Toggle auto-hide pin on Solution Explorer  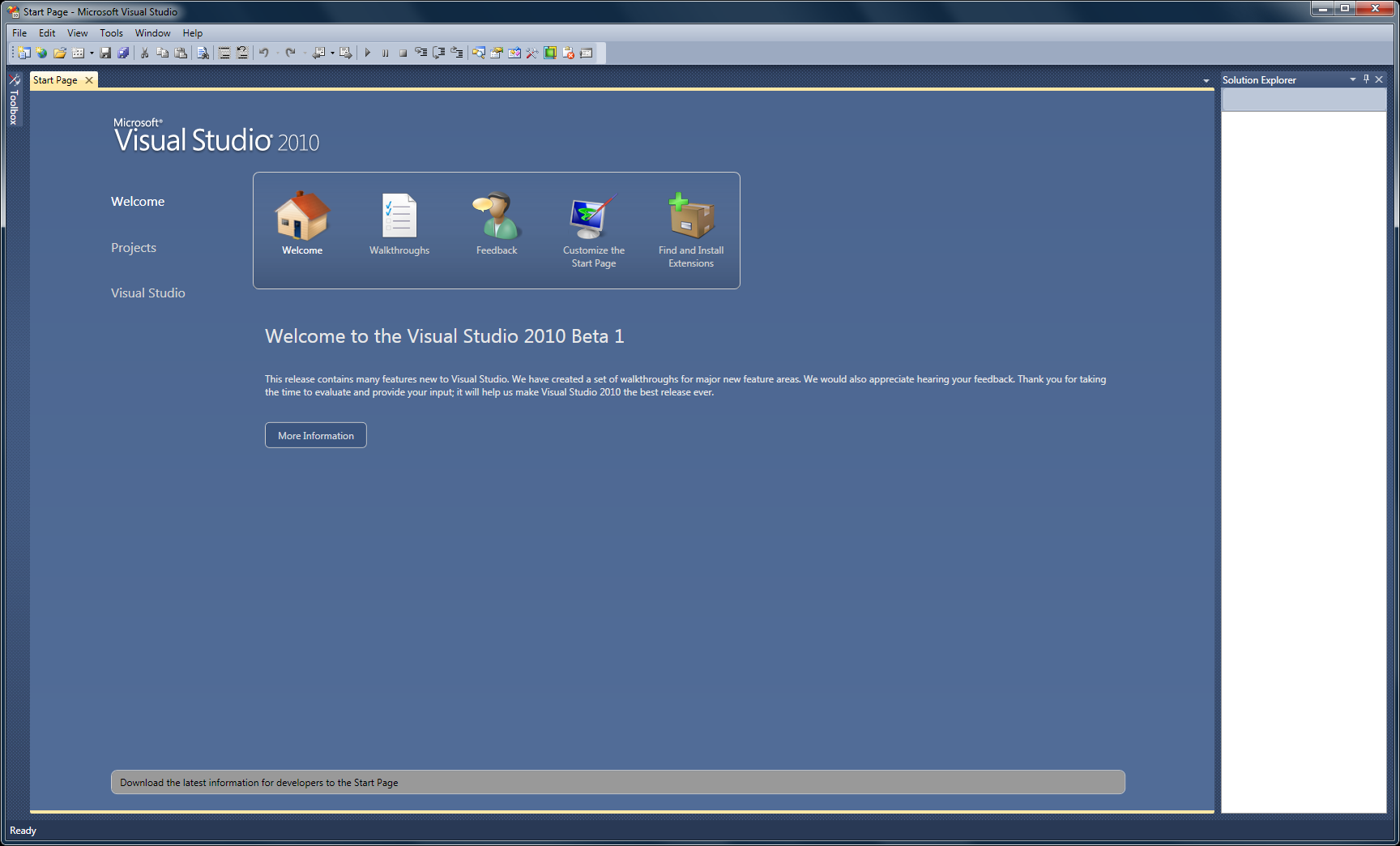(1366, 79)
